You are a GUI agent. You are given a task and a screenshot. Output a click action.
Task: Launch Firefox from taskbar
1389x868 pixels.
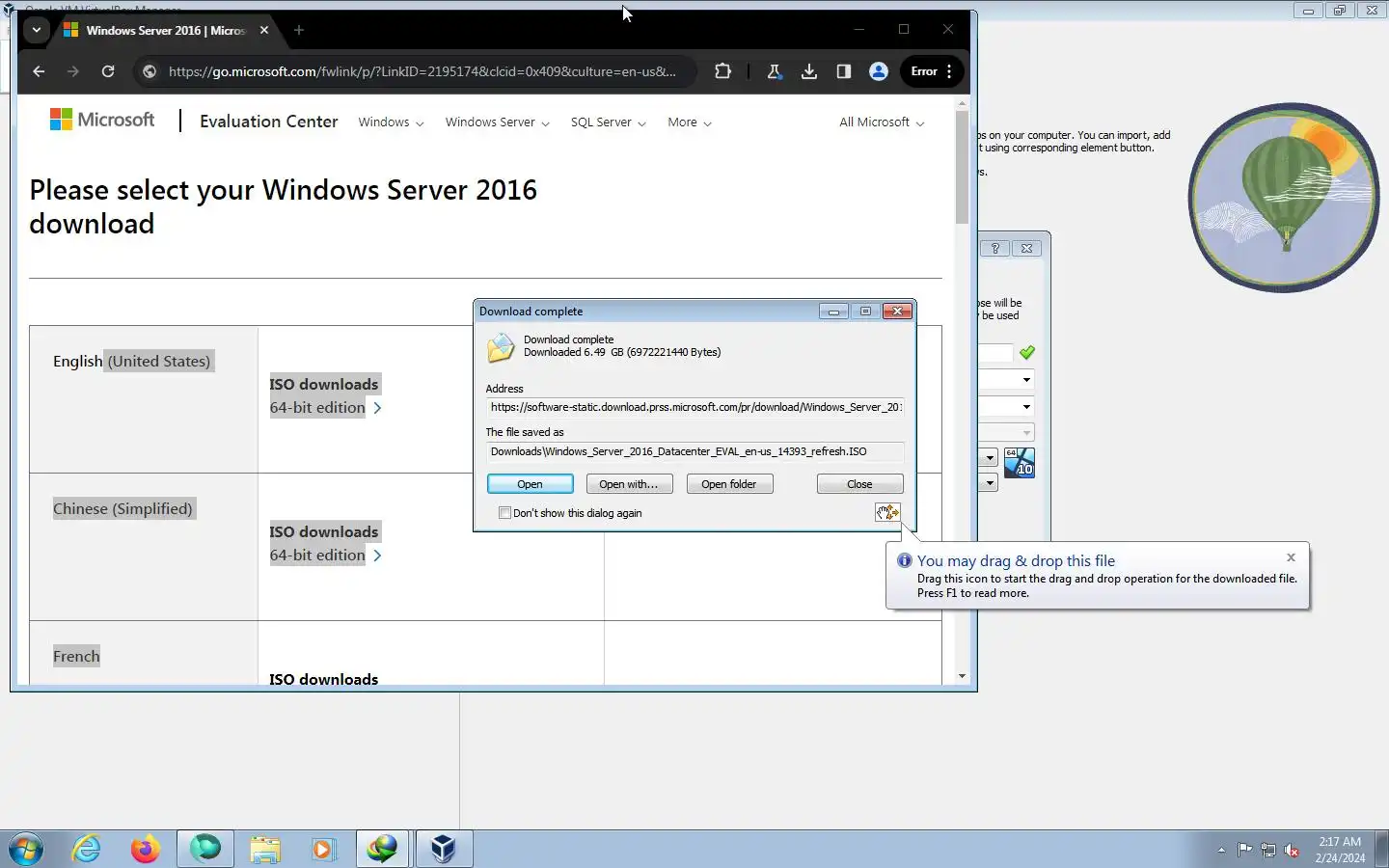click(x=146, y=849)
